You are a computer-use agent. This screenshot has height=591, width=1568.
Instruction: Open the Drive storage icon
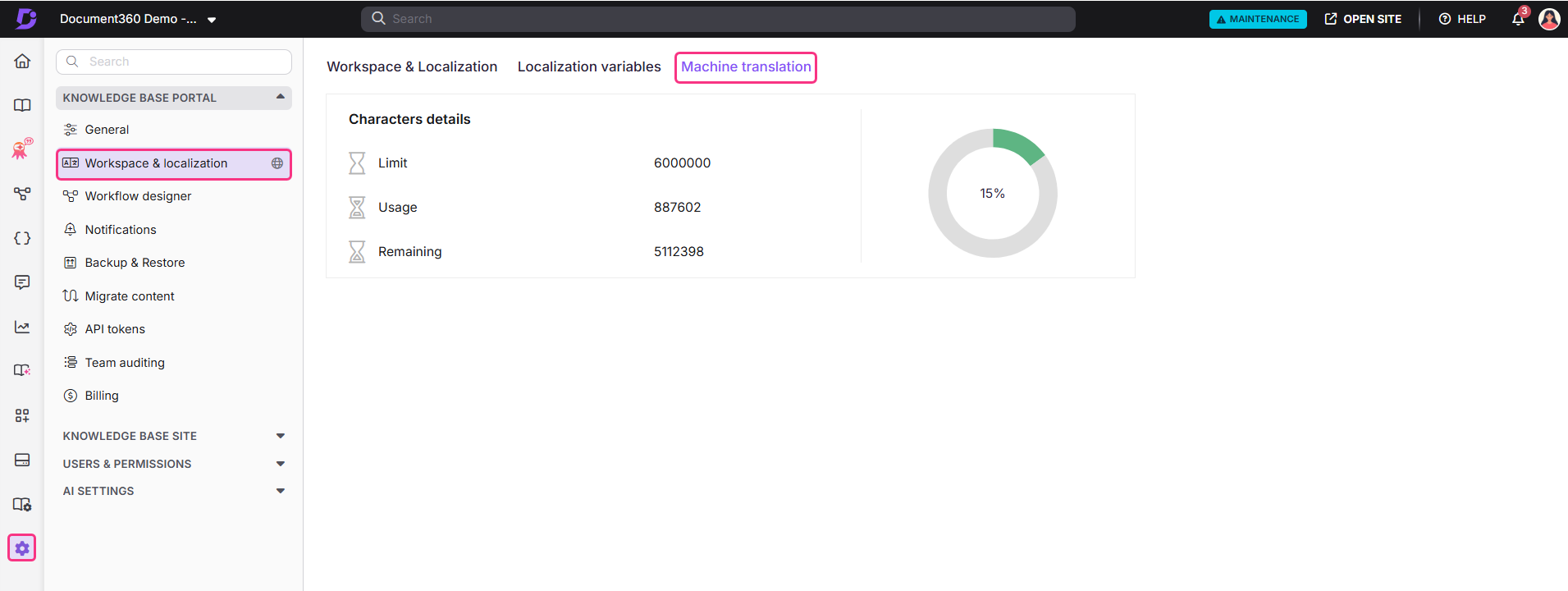22,460
